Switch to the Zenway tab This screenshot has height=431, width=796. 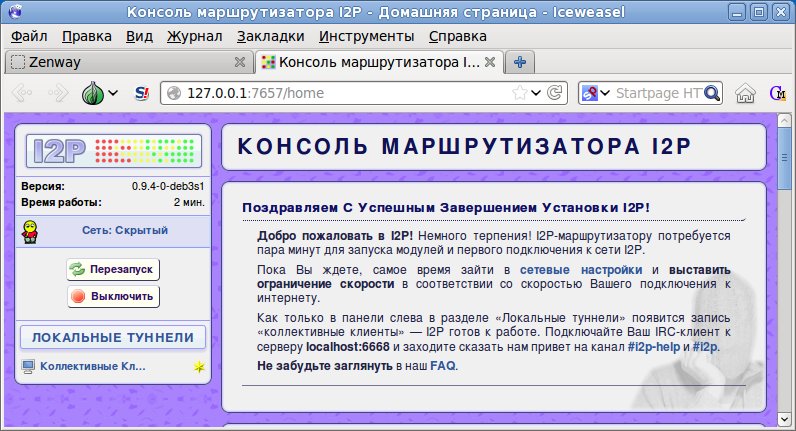[x=127, y=62]
